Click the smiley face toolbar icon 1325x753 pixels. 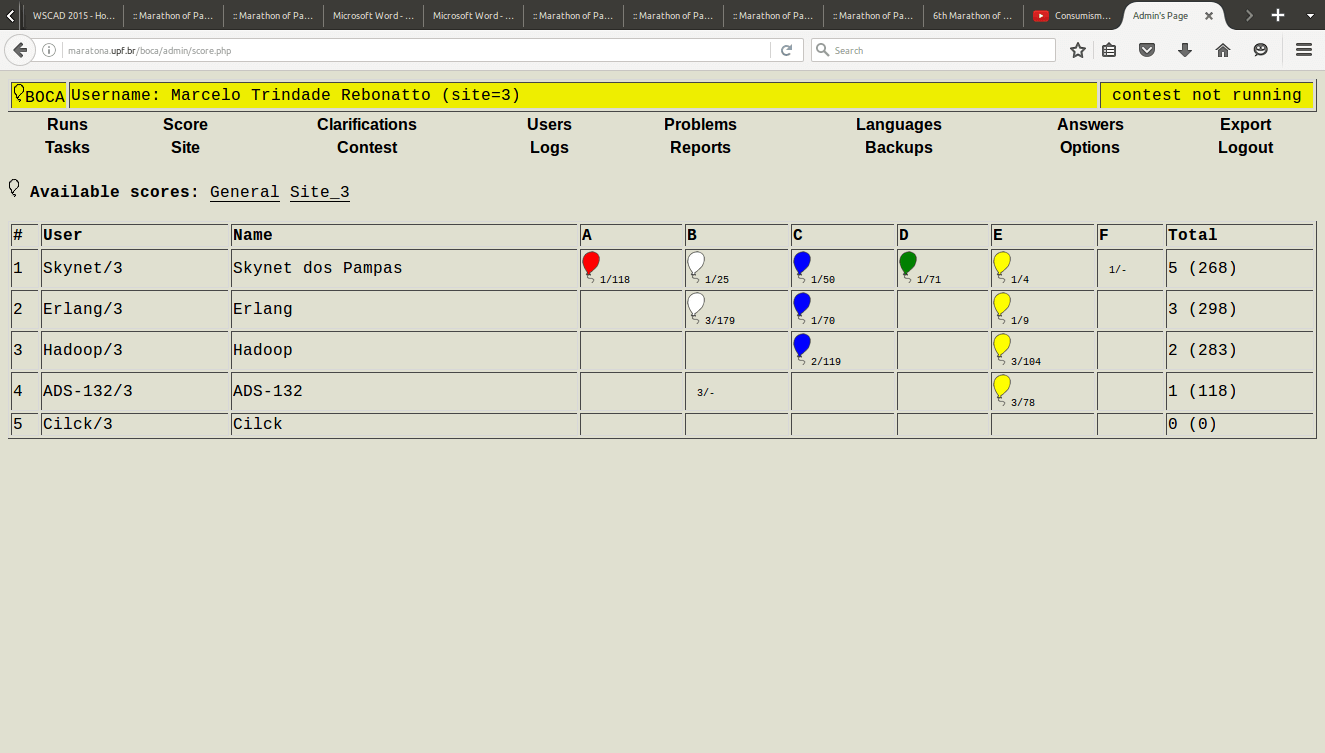click(x=1260, y=50)
